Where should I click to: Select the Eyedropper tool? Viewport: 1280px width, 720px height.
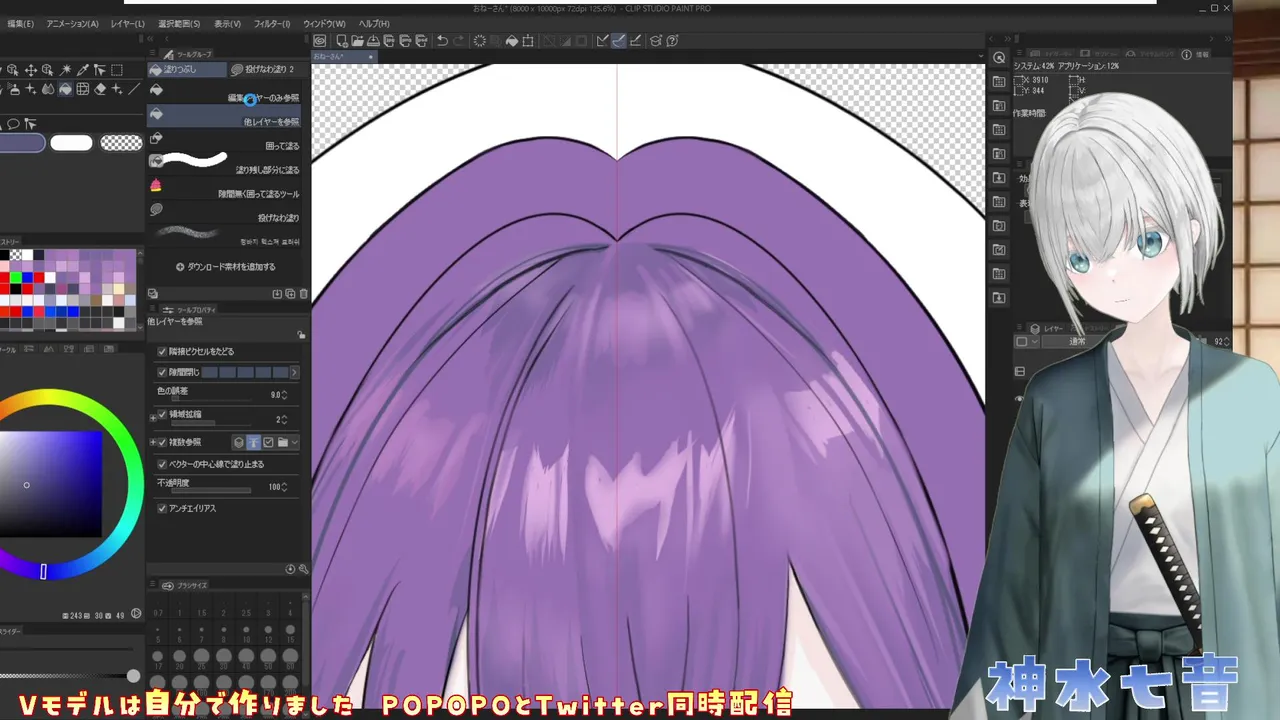coord(83,70)
